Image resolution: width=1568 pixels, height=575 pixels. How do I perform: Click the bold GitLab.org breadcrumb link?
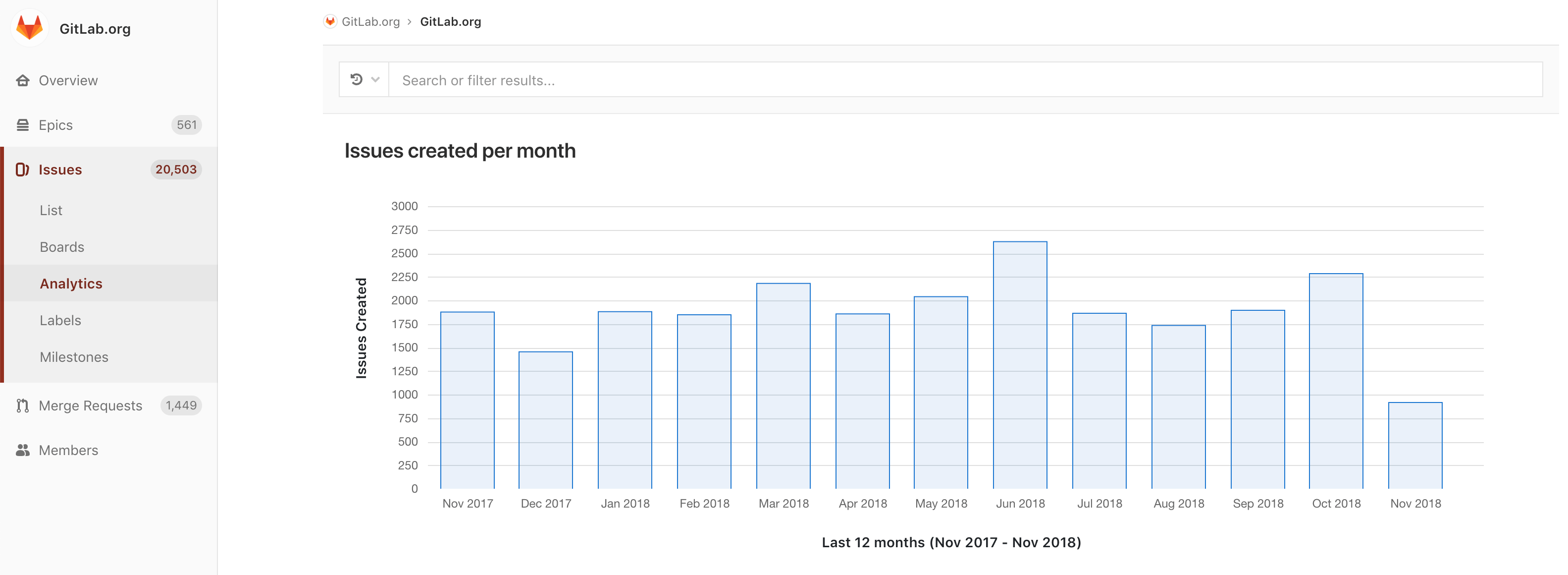pyautogui.click(x=450, y=21)
